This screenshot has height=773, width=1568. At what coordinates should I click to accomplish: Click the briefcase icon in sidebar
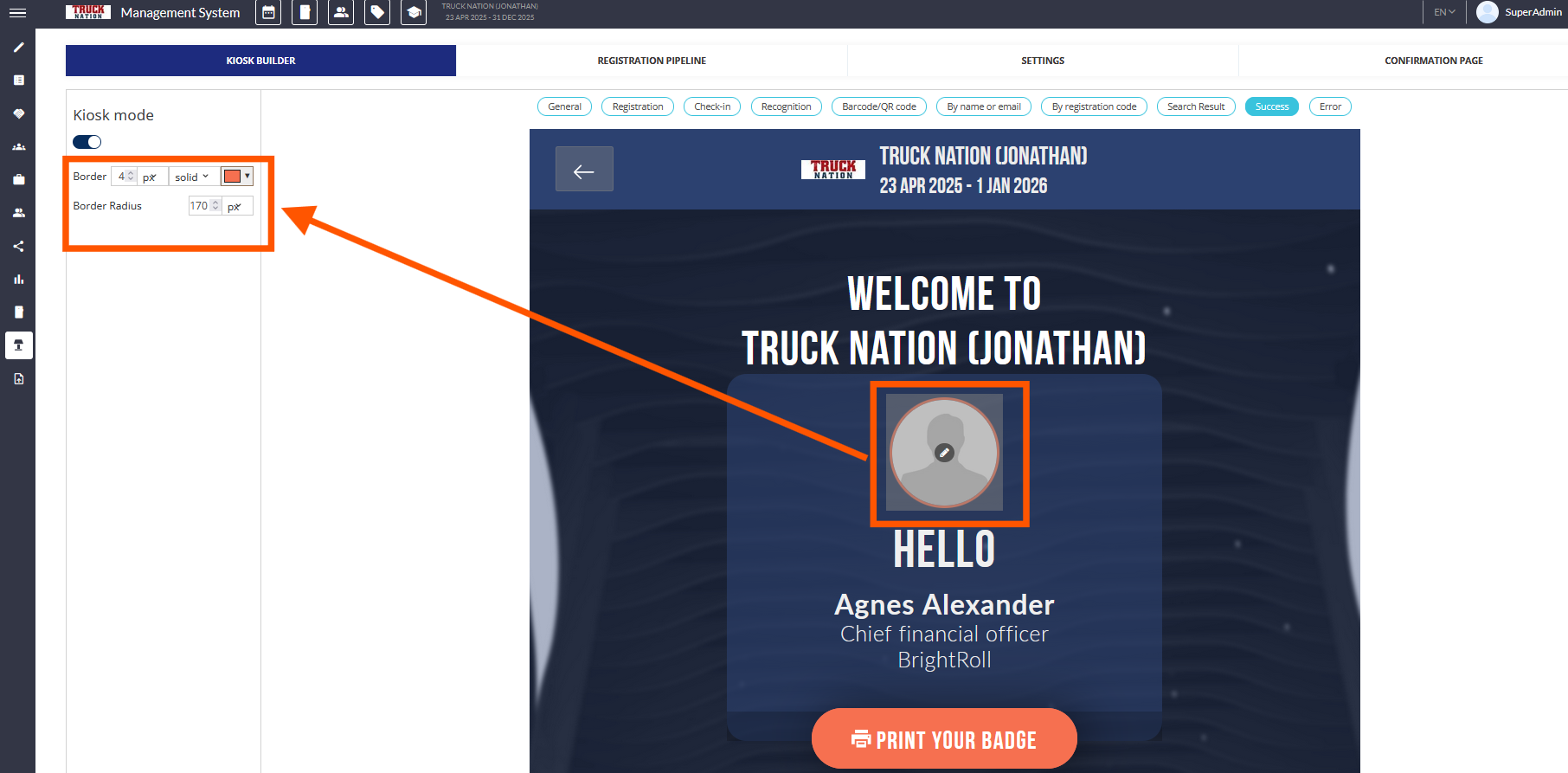click(18, 180)
